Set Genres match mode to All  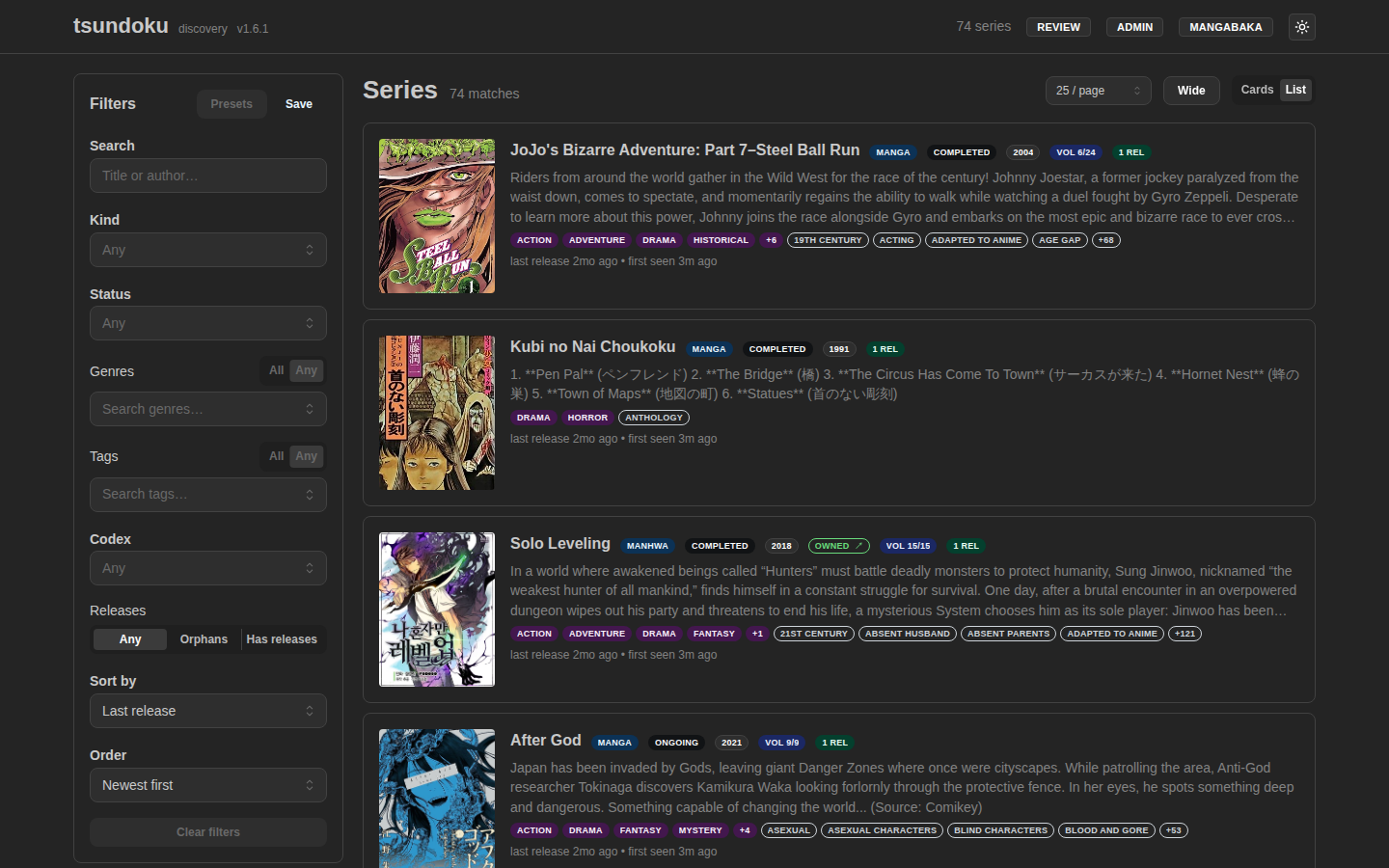tap(277, 370)
